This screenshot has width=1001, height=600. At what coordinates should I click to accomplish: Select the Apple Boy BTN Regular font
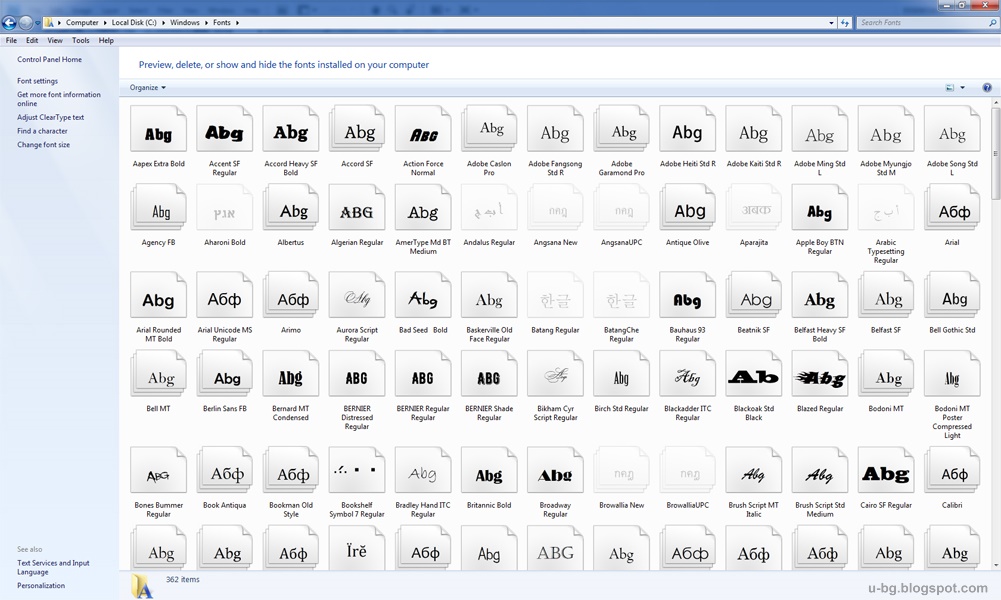820,208
